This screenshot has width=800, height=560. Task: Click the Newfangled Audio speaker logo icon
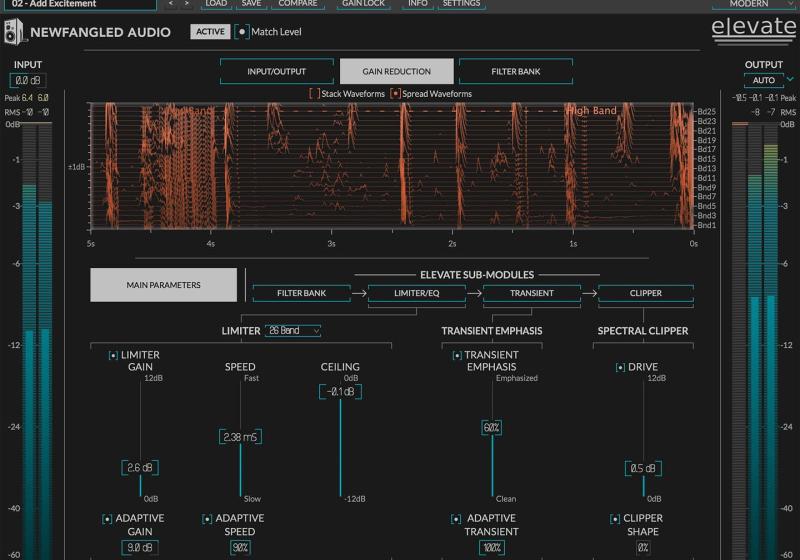(14, 32)
